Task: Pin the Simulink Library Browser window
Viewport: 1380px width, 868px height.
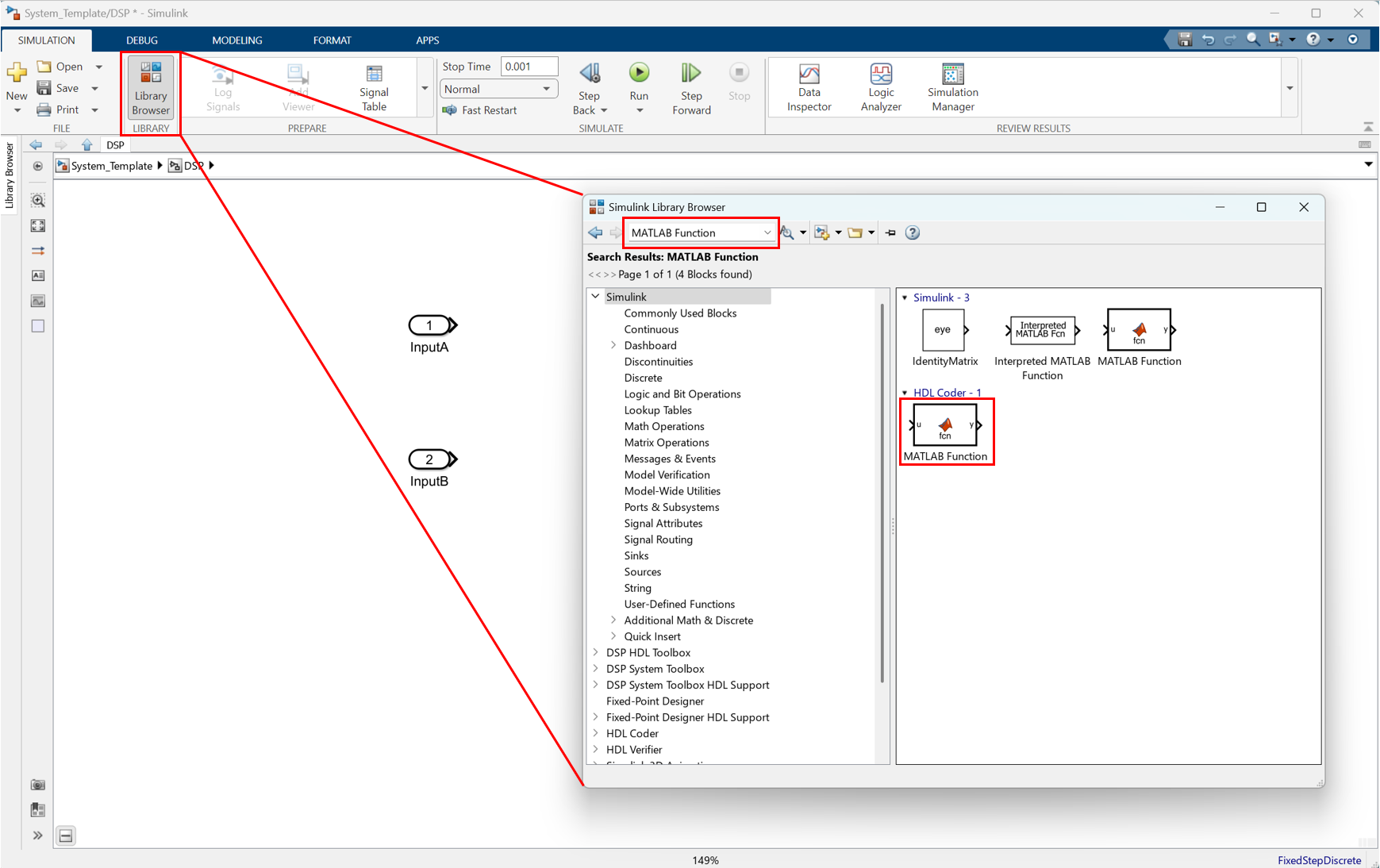Action: (x=890, y=232)
